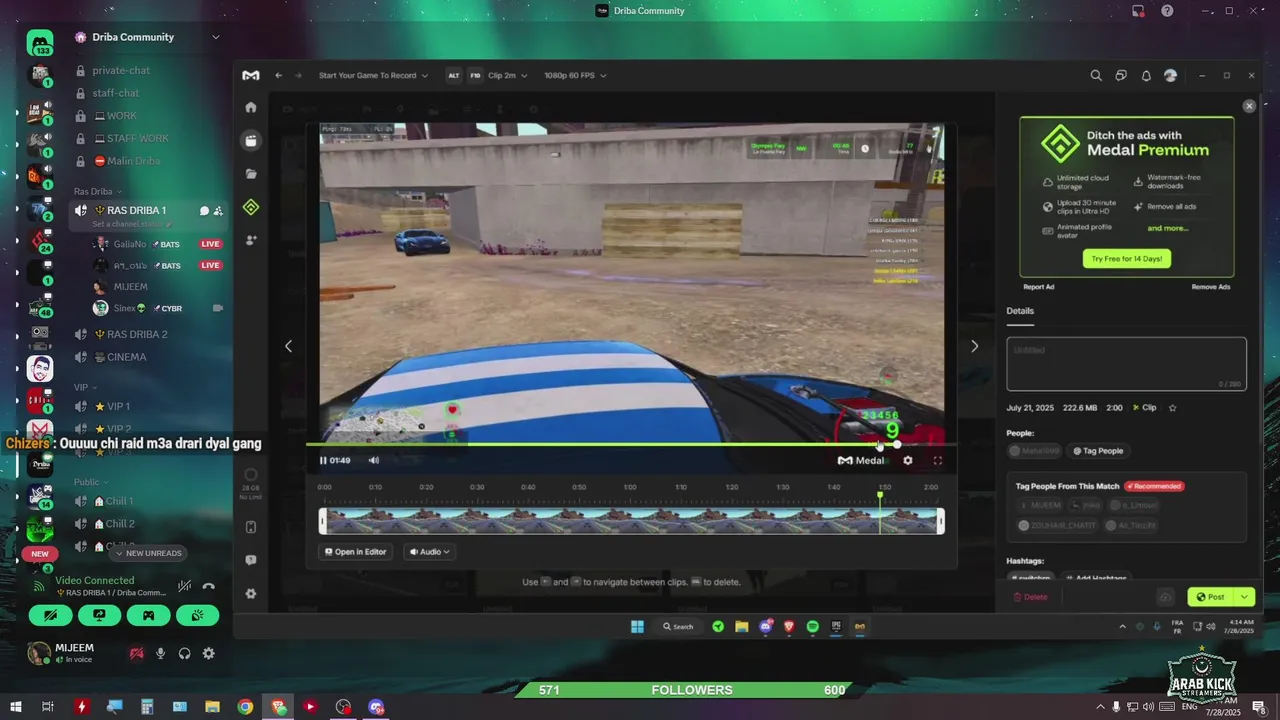1280x720 pixels.
Task: Open Discord direct messages home
Action: pos(40,44)
